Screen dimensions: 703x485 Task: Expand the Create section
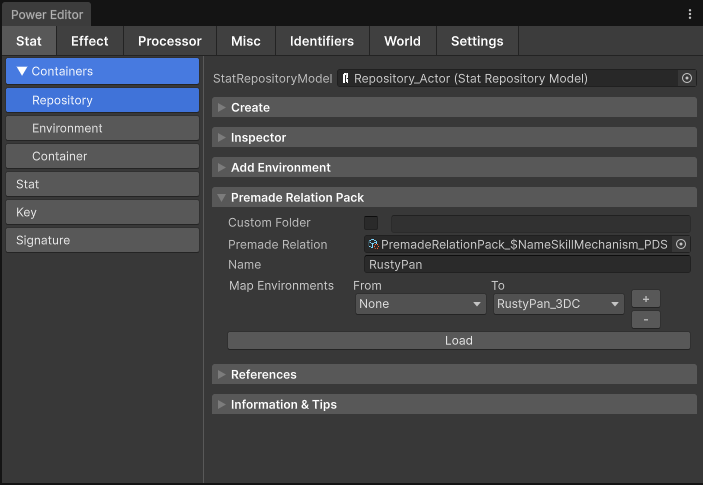point(454,108)
